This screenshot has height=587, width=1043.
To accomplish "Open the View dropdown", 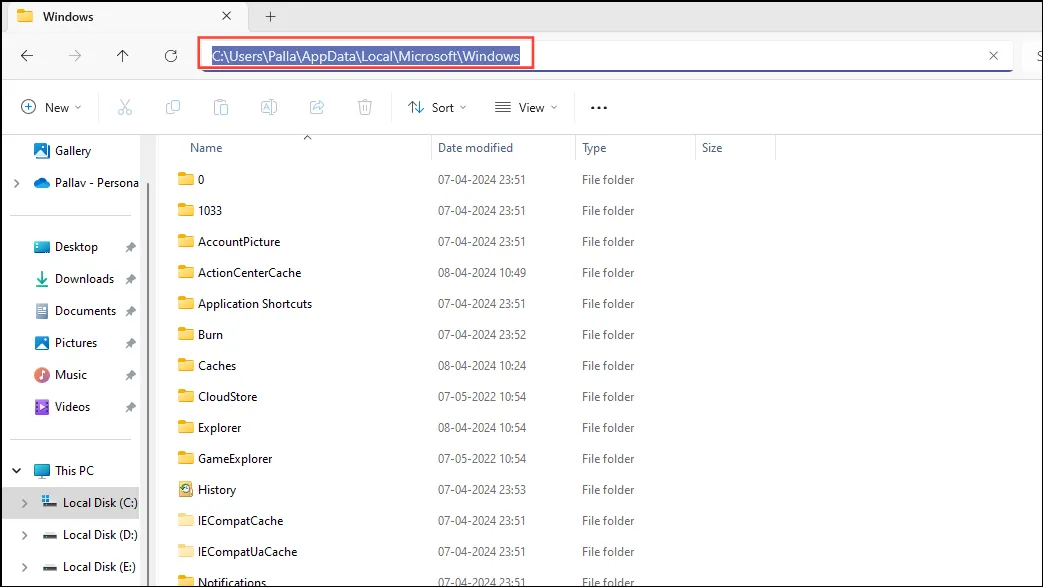I will [525, 107].
